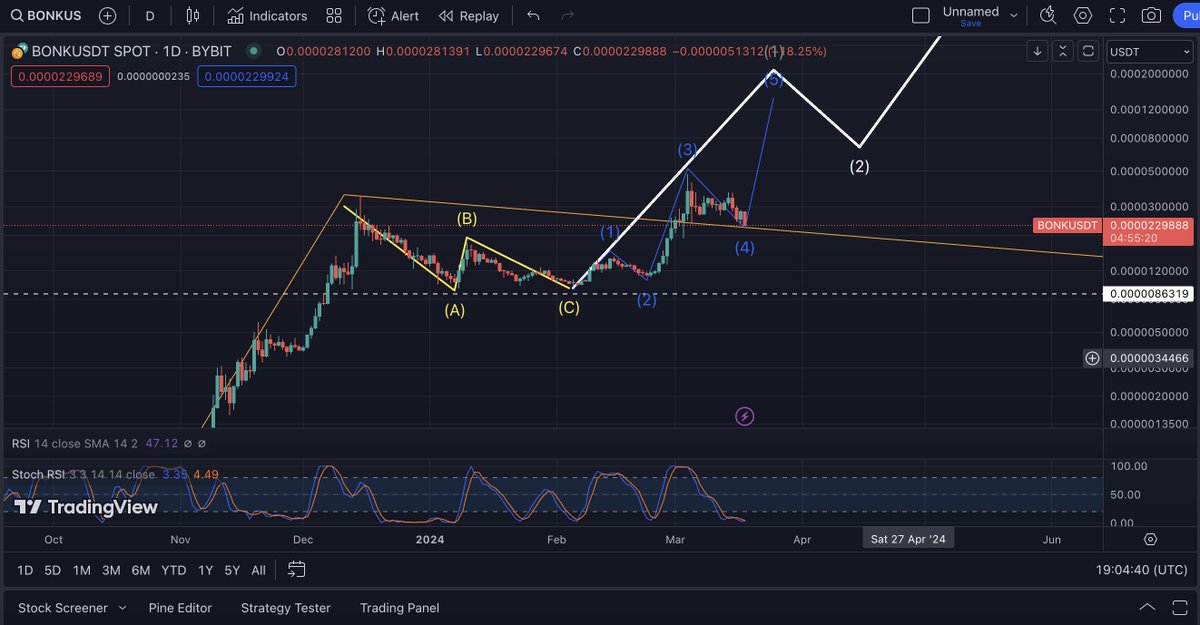The height and width of the screenshot is (625, 1200).
Task: Show All available data range
Action: pos(258,570)
